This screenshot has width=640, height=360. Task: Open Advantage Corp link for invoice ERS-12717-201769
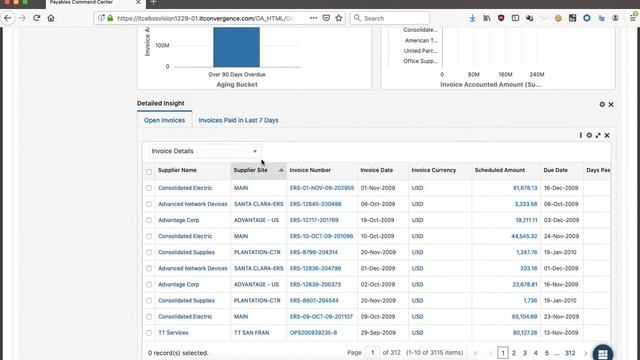point(179,220)
